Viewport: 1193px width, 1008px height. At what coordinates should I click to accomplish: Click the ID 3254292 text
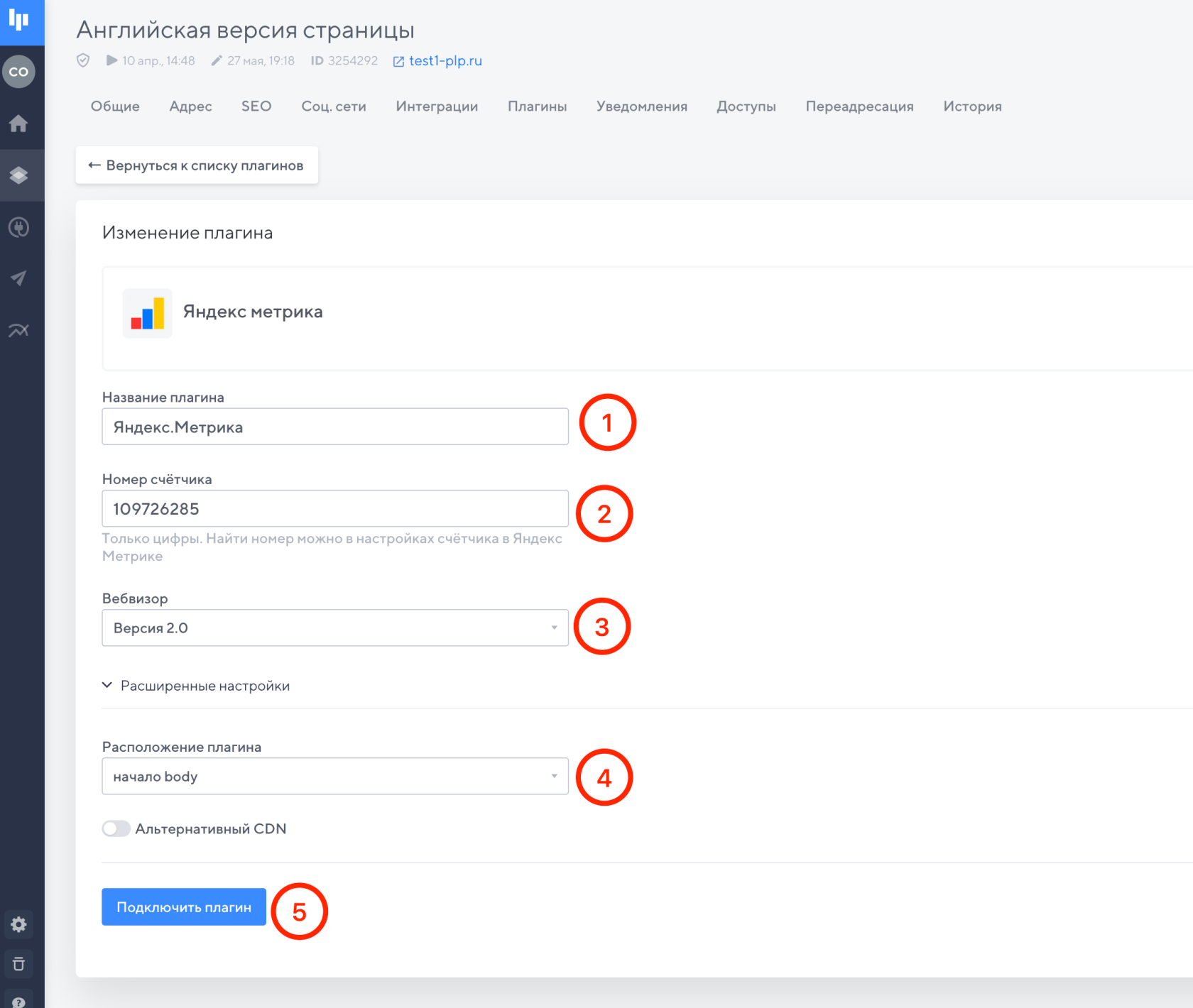[x=344, y=61]
